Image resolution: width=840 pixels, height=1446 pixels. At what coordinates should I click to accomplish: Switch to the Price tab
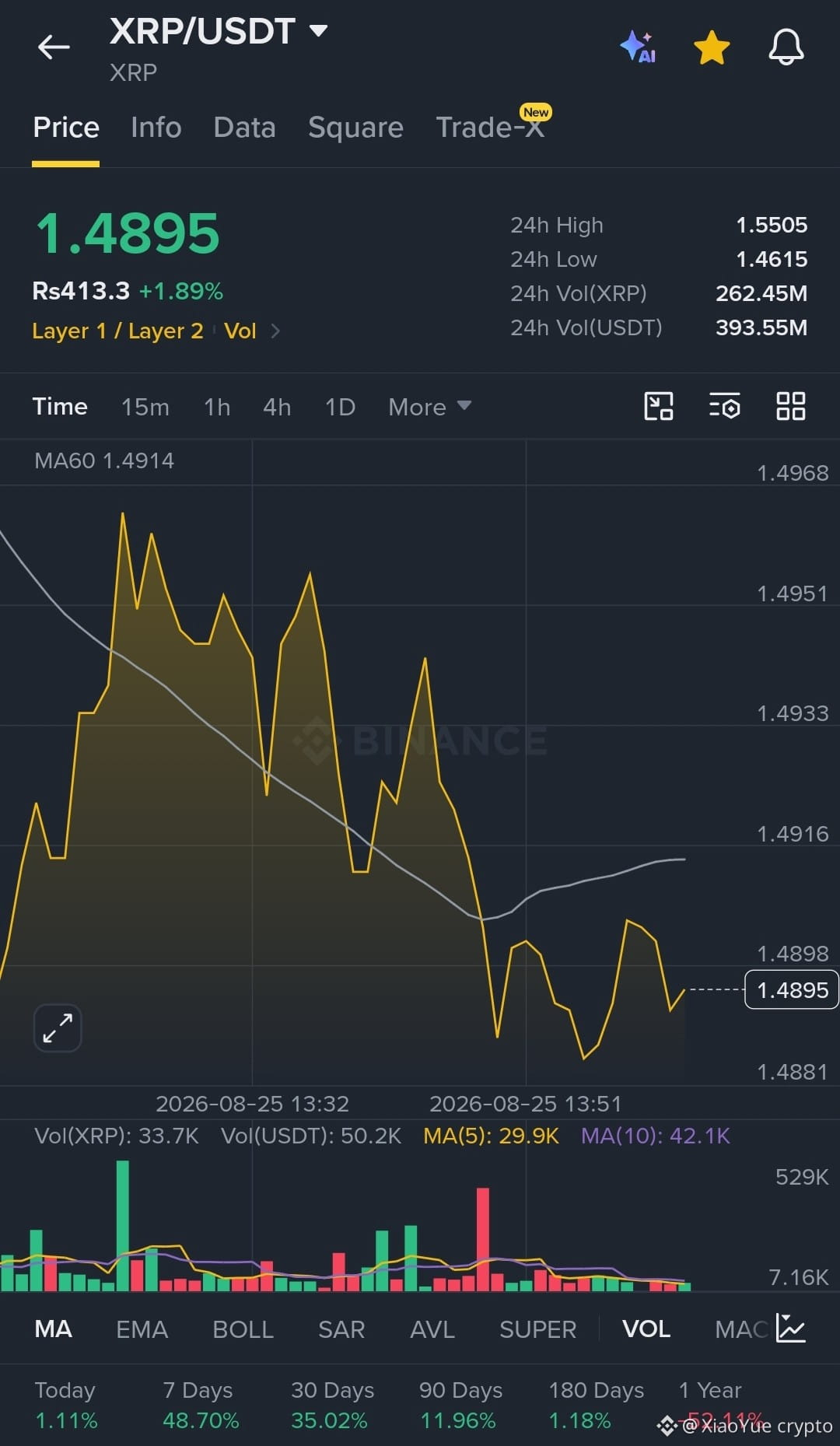click(x=66, y=128)
